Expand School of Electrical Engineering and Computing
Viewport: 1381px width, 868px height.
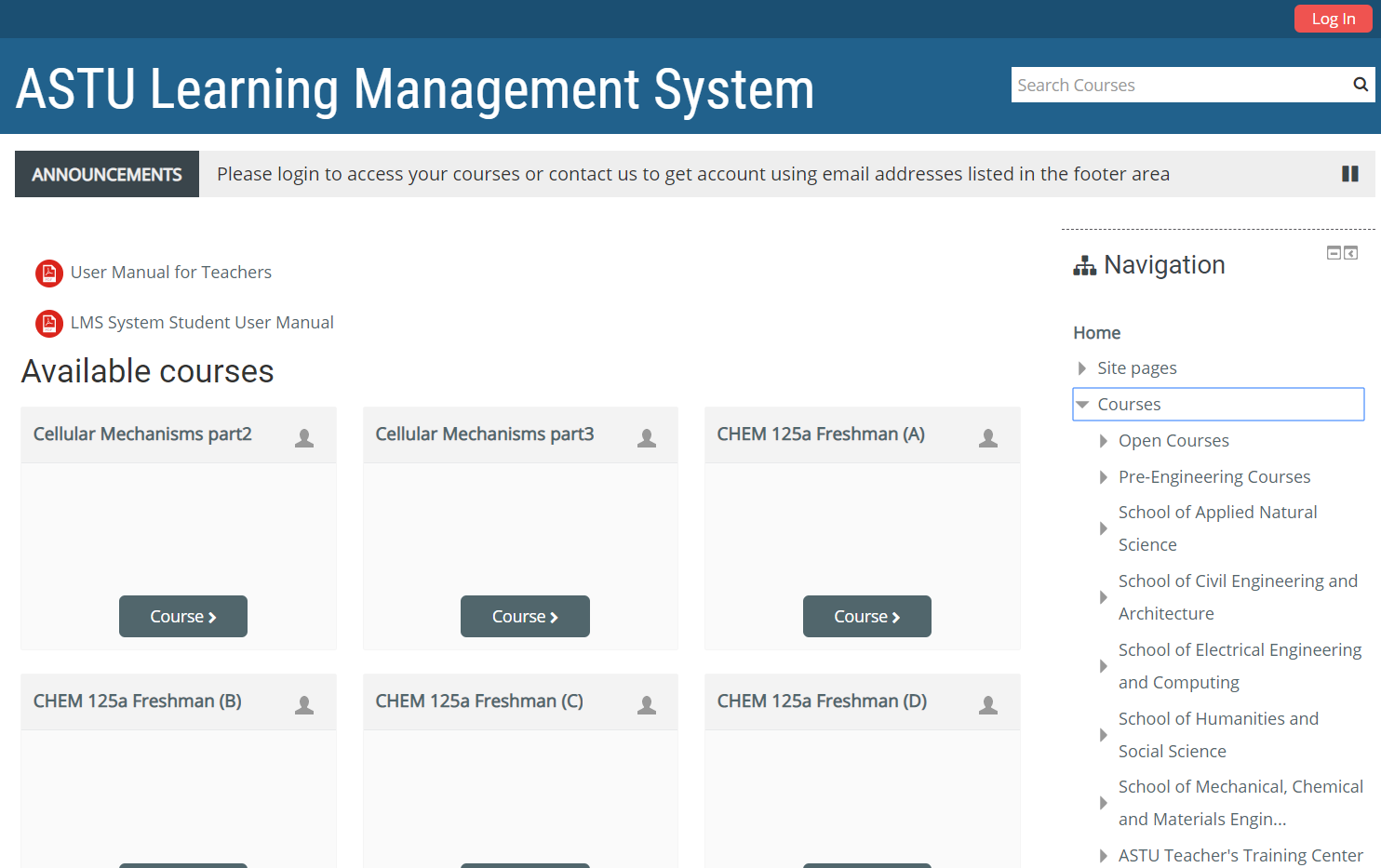pyautogui.click(x=1103, y=666)
